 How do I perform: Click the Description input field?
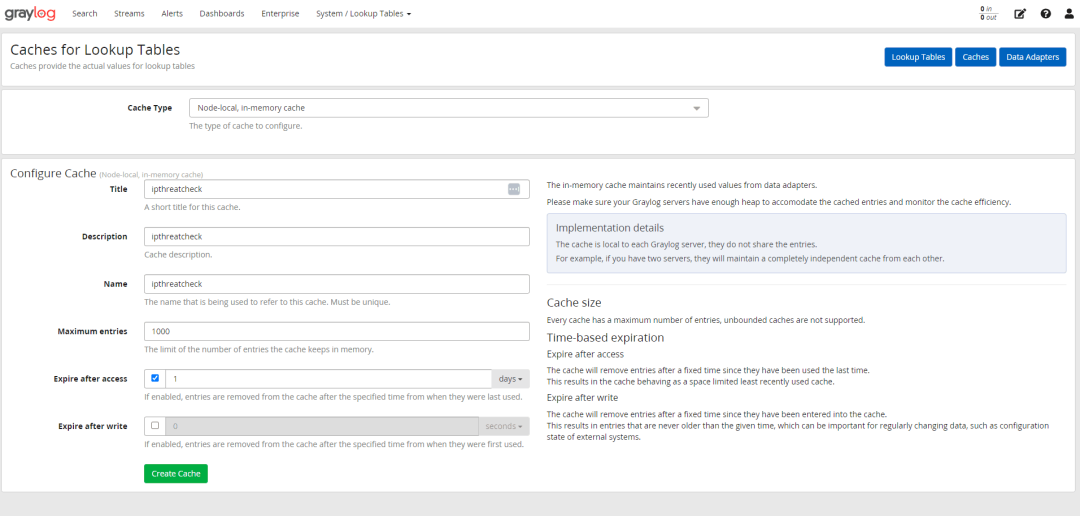337,237
